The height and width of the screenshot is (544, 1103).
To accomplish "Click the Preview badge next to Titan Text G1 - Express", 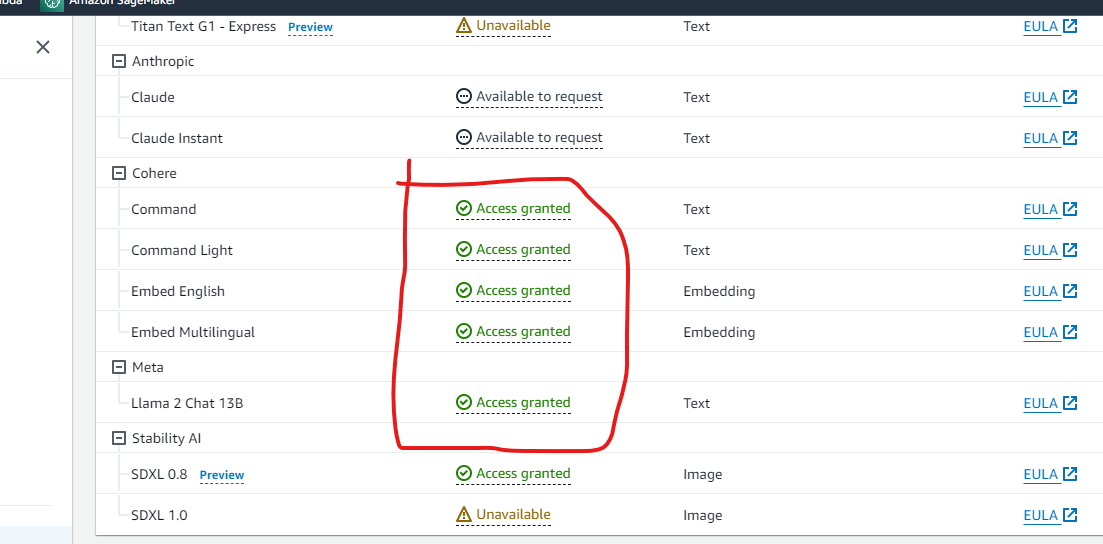I will pos(310,27).
